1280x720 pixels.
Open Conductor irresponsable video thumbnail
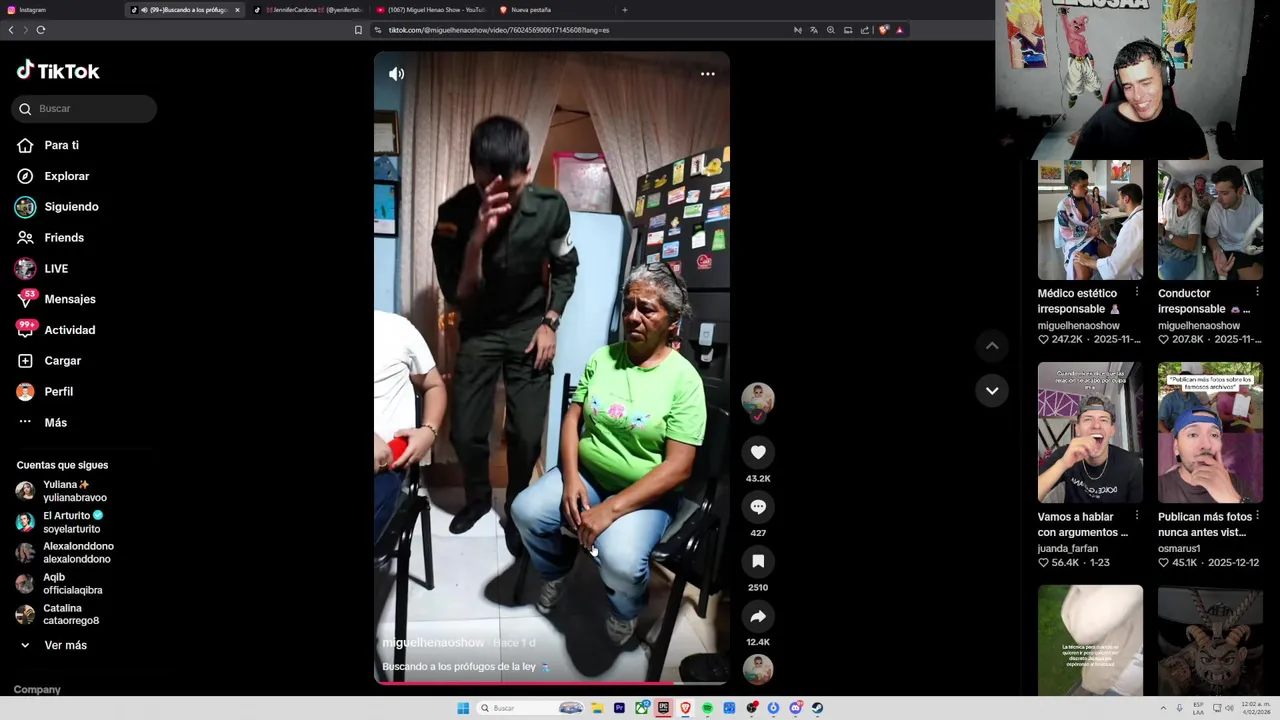(1210, 220)
